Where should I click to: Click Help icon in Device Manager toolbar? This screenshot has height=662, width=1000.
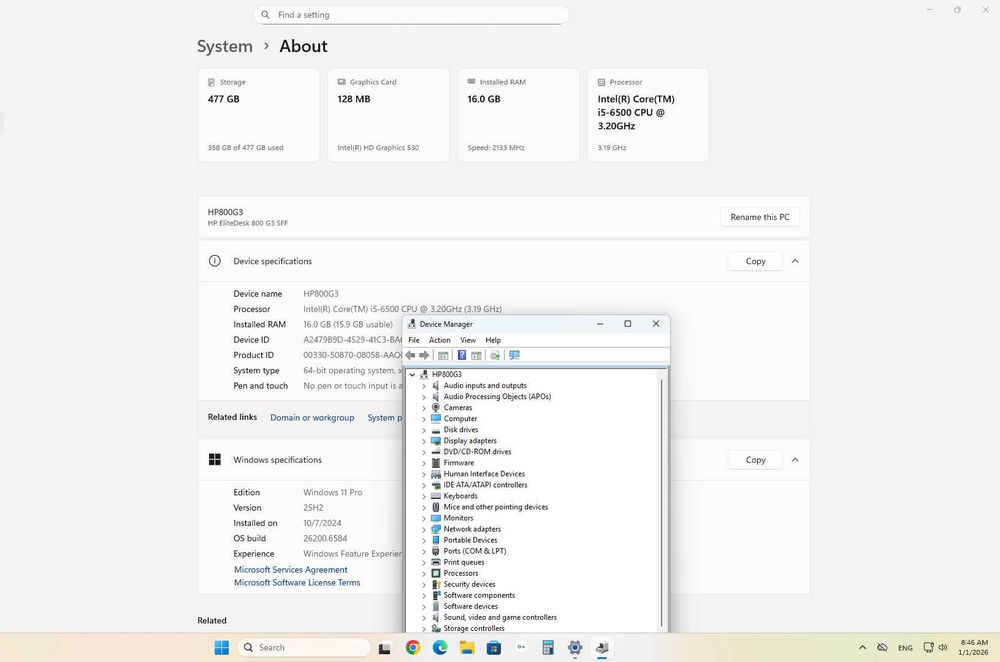462,355
